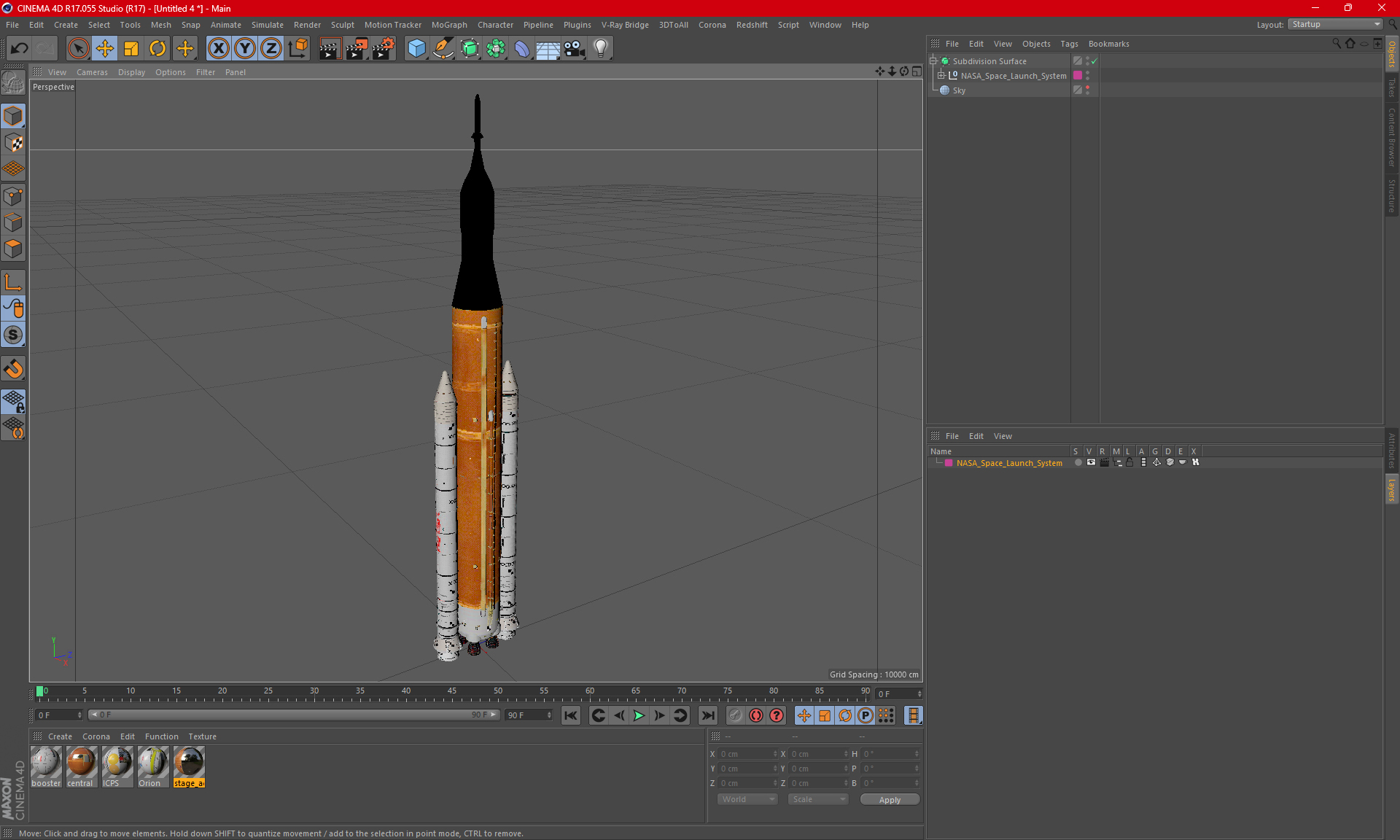
Task: Open the Structure side tab
Action: tap(1392, 195)
